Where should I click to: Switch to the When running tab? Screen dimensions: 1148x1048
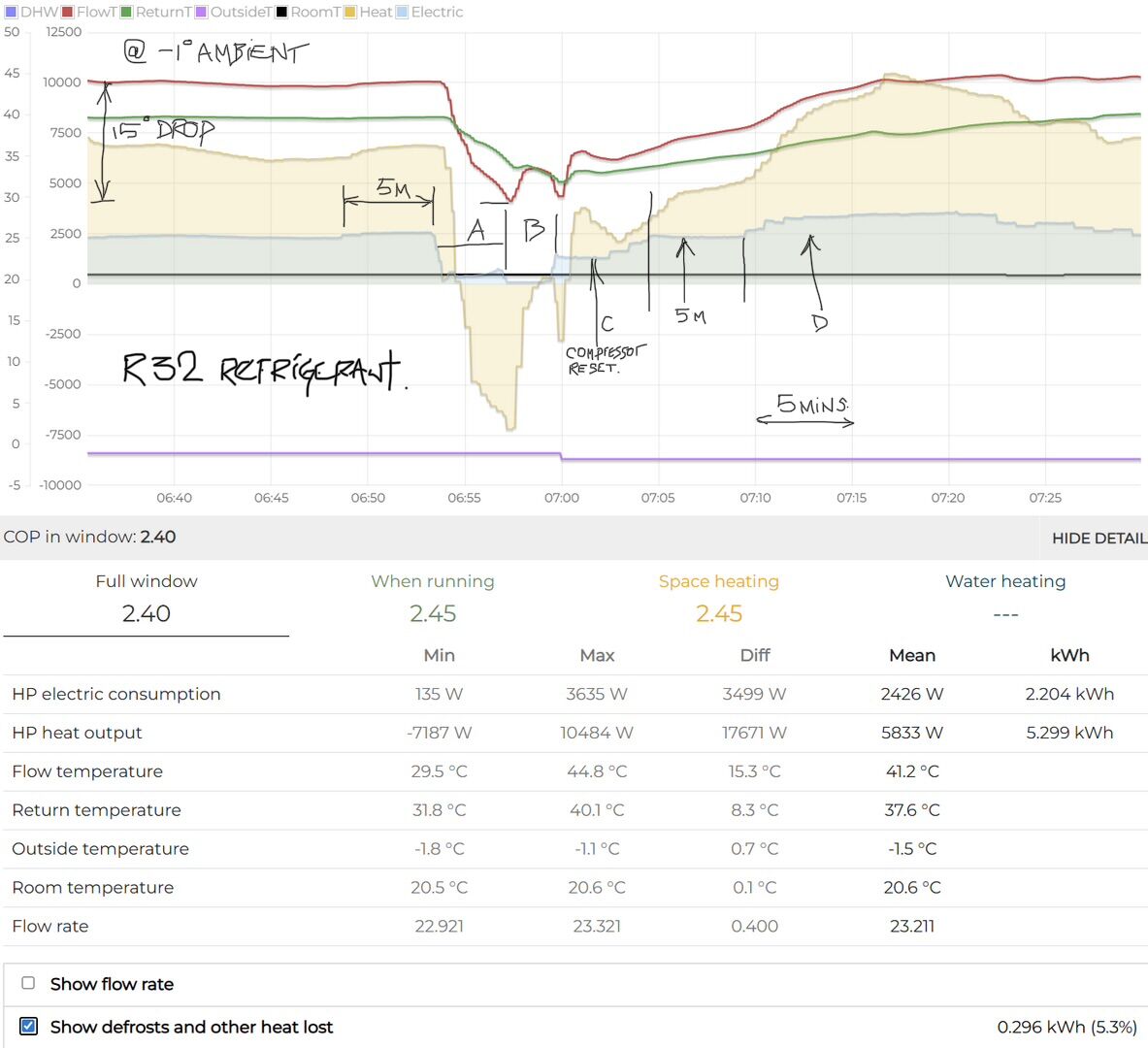pos(433,598)
